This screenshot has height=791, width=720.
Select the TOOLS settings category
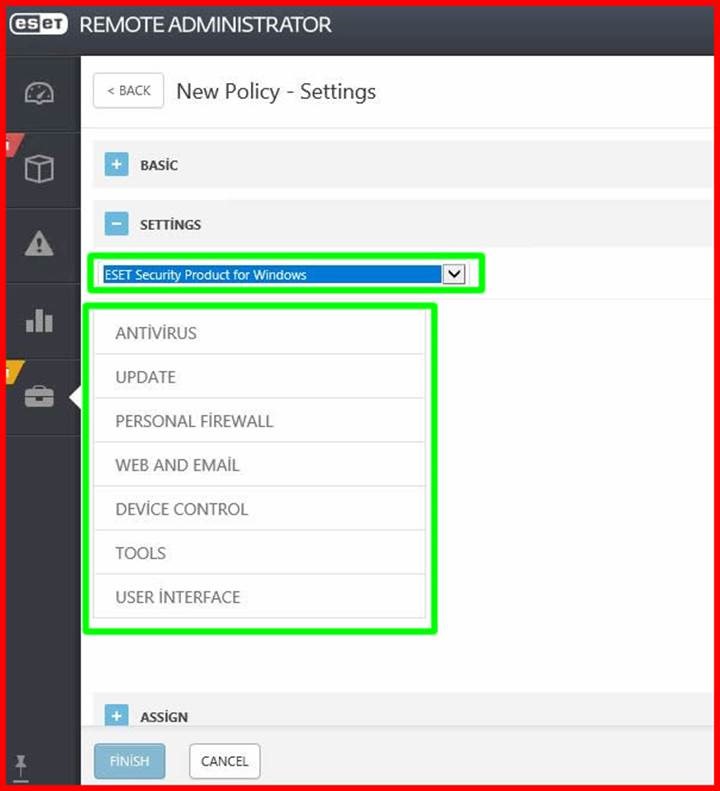click(x=260, y=553)
